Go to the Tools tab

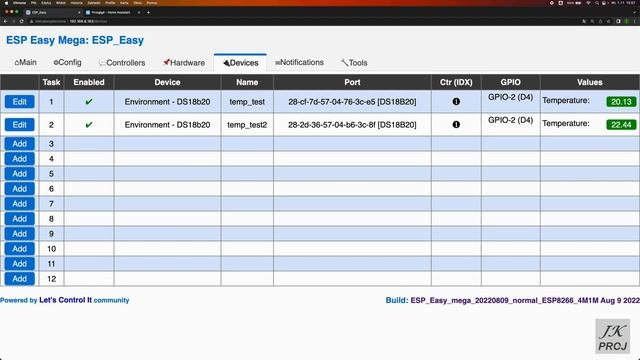pos(354,63)
